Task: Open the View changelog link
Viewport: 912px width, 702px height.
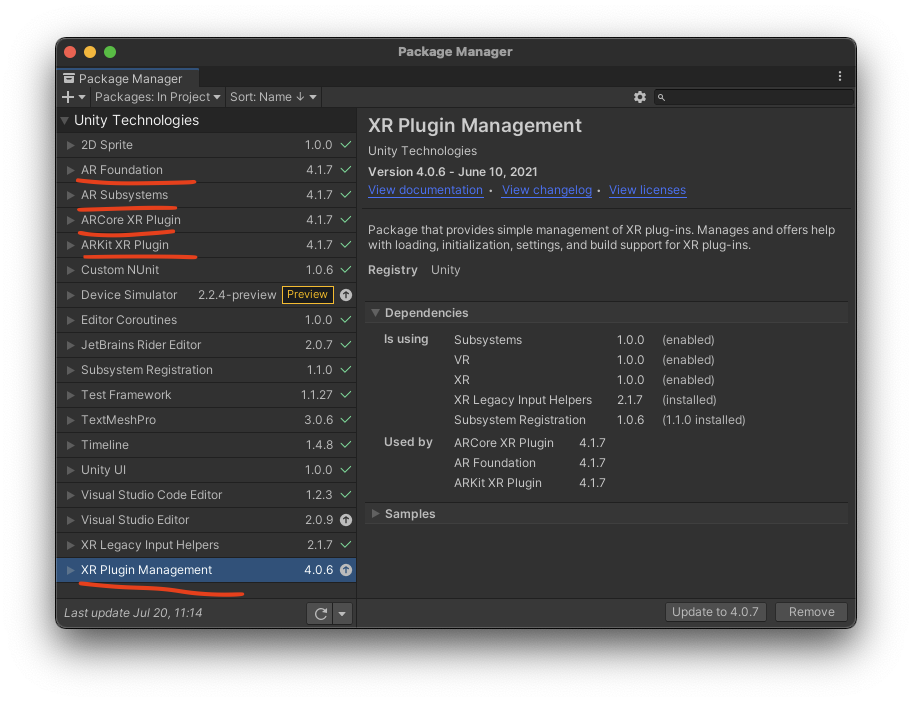Action: coord(546,190)
